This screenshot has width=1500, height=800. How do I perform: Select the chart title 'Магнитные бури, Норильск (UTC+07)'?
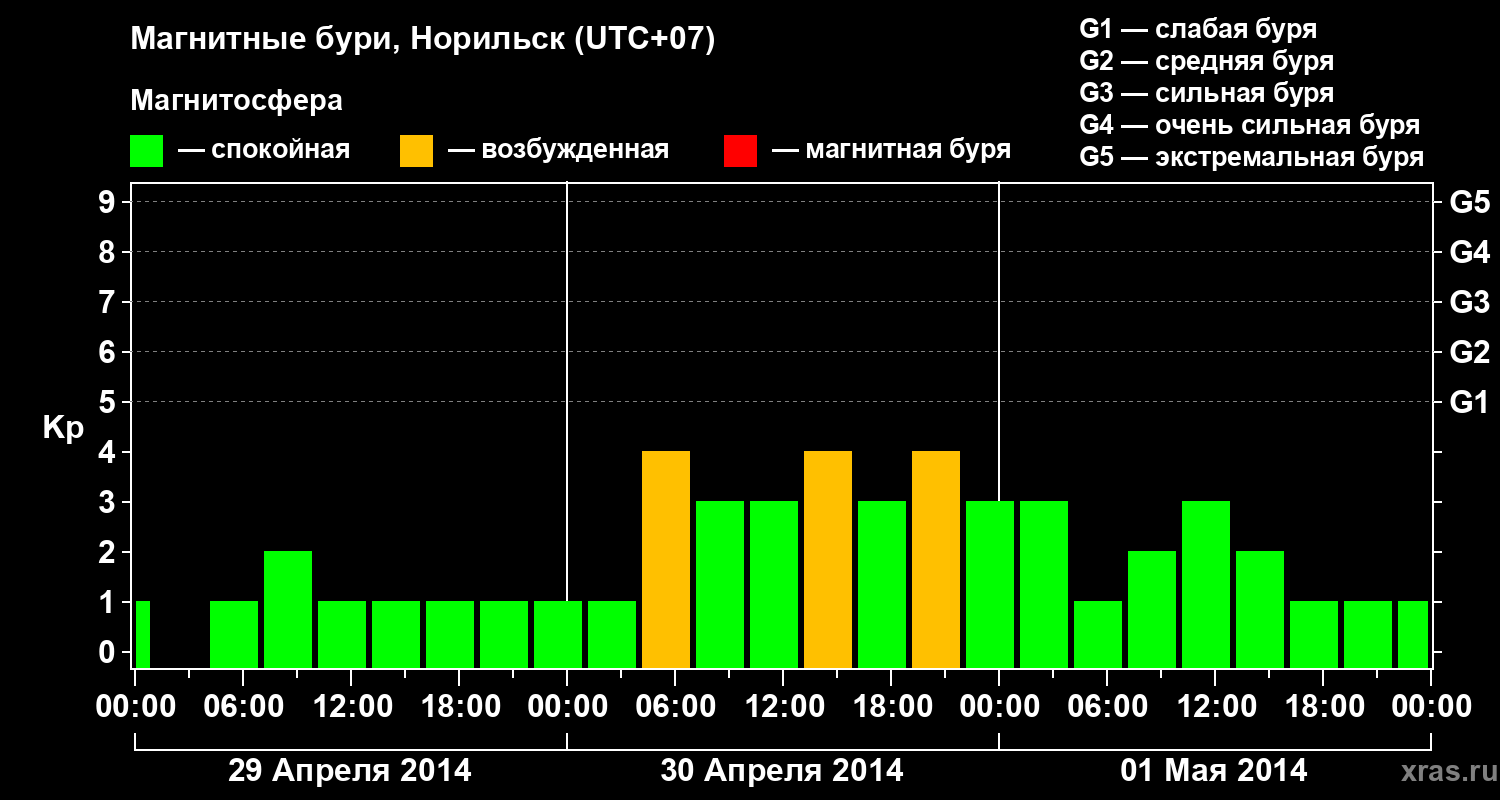pyautogui.click(x=423, y=41)
